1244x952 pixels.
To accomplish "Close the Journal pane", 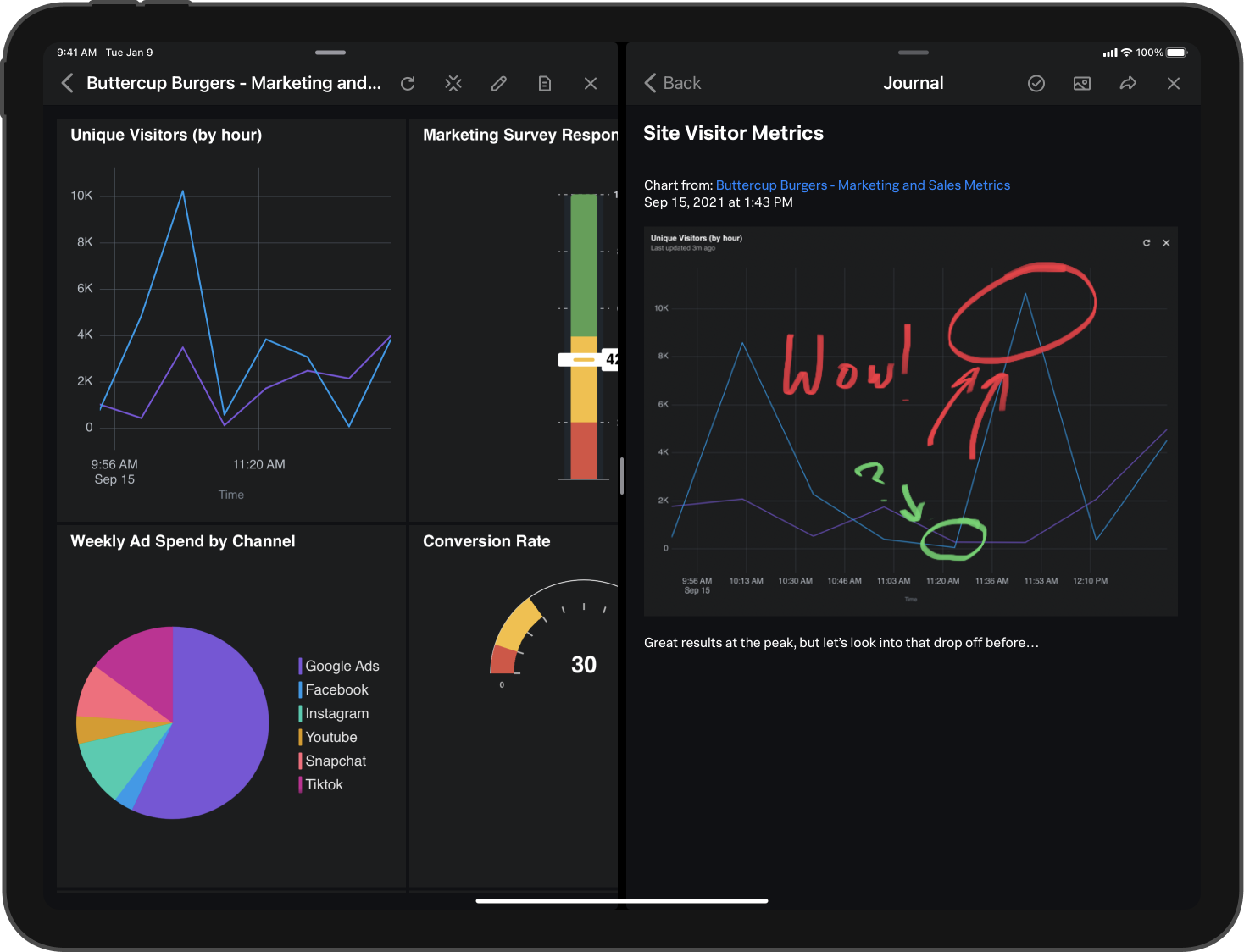I will point(1174,83).
